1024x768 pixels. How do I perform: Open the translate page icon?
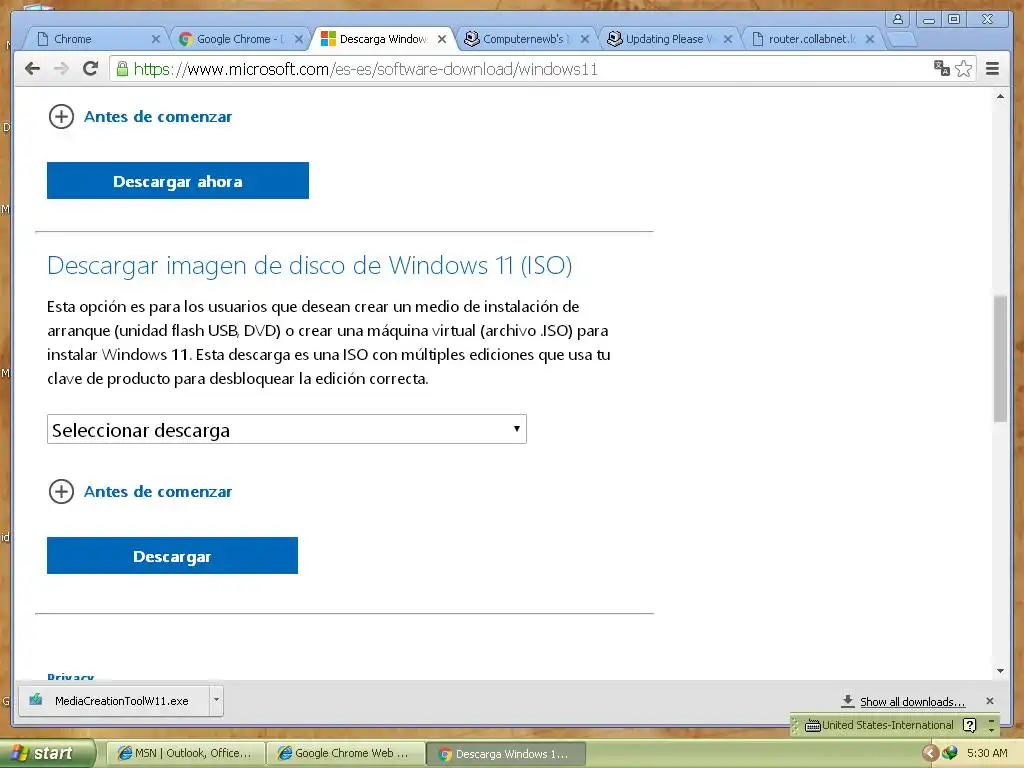tap(941, 69)
